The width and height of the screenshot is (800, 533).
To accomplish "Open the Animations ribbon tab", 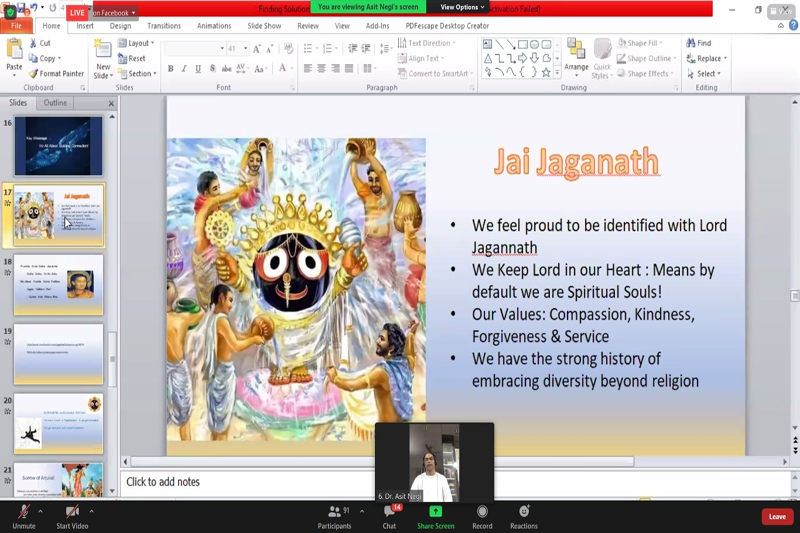I will pos(214,26).
